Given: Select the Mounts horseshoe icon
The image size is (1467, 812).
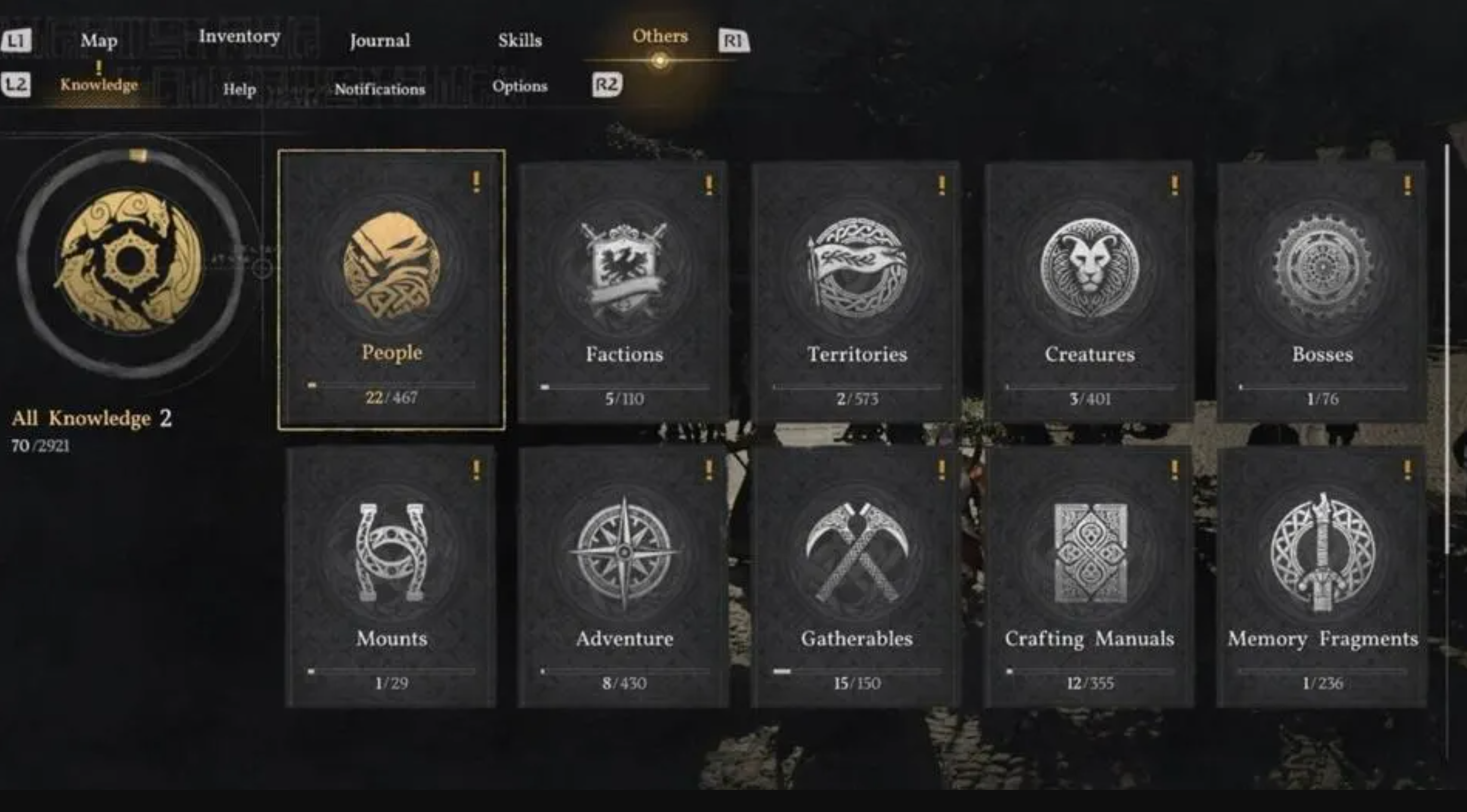Looking at the screenshot, I should [391, 552].
